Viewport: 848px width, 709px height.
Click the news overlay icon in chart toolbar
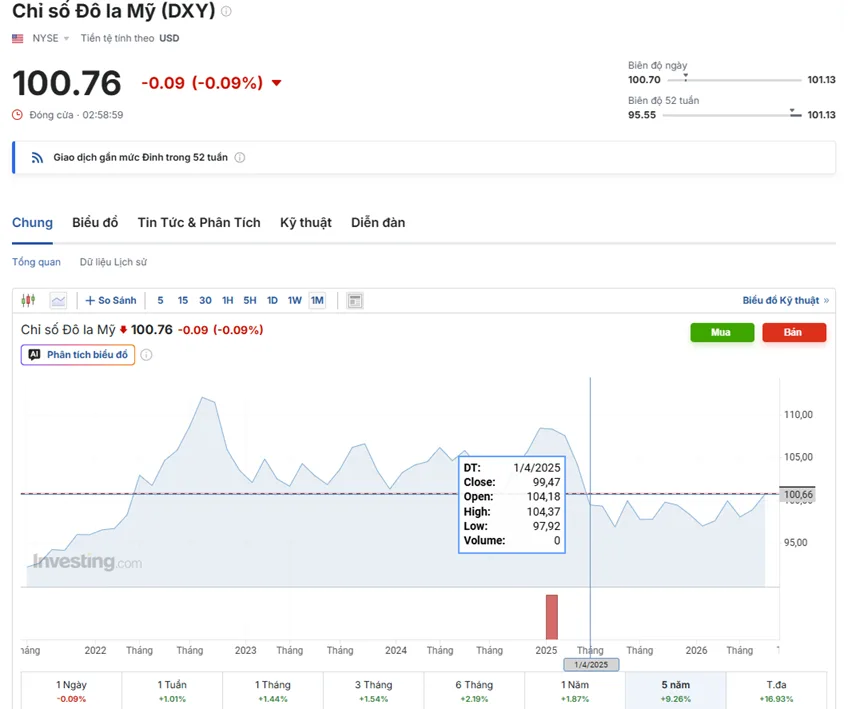(355, 300)
